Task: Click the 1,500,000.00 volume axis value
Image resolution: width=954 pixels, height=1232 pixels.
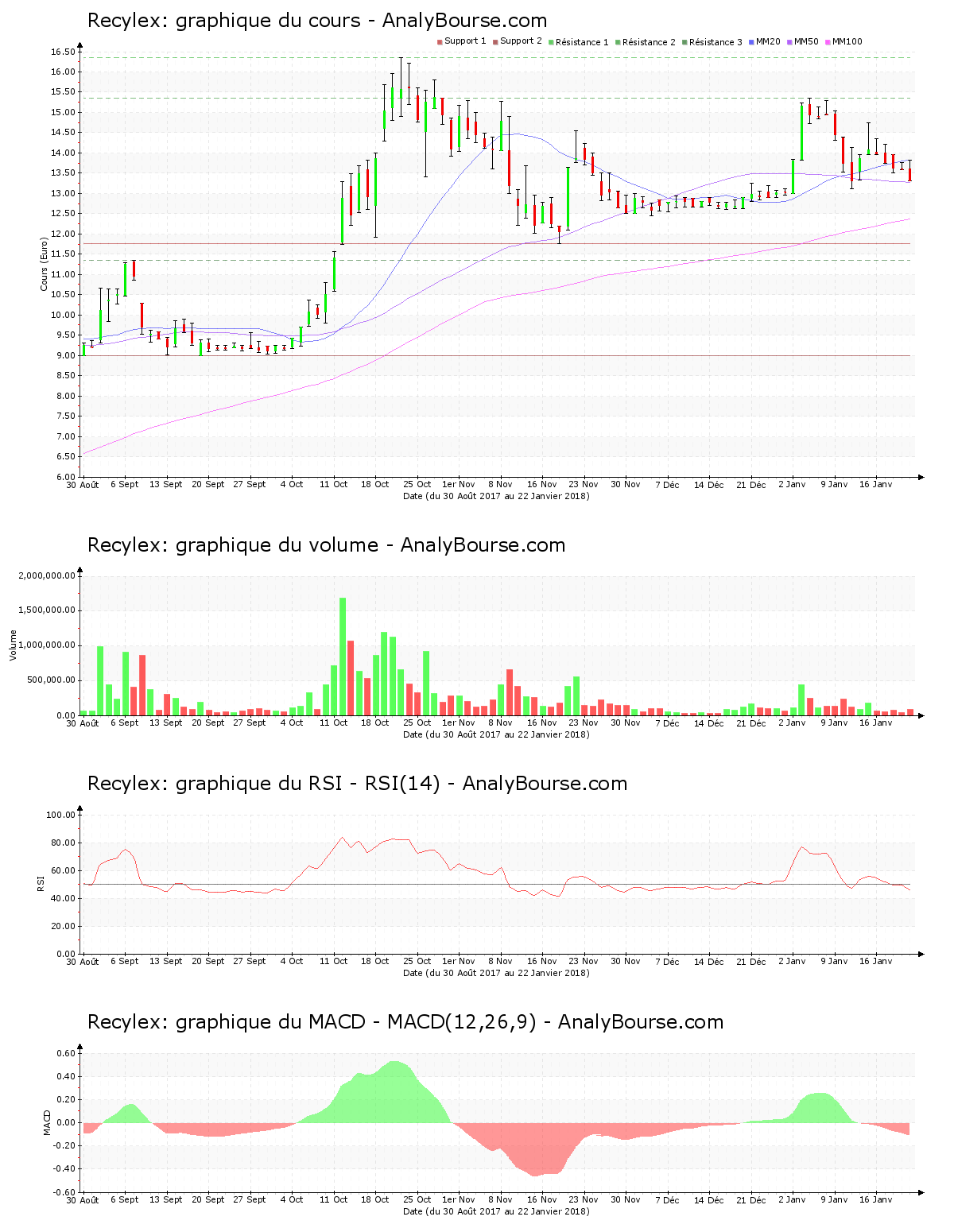Action: click(x=47, y=610)
